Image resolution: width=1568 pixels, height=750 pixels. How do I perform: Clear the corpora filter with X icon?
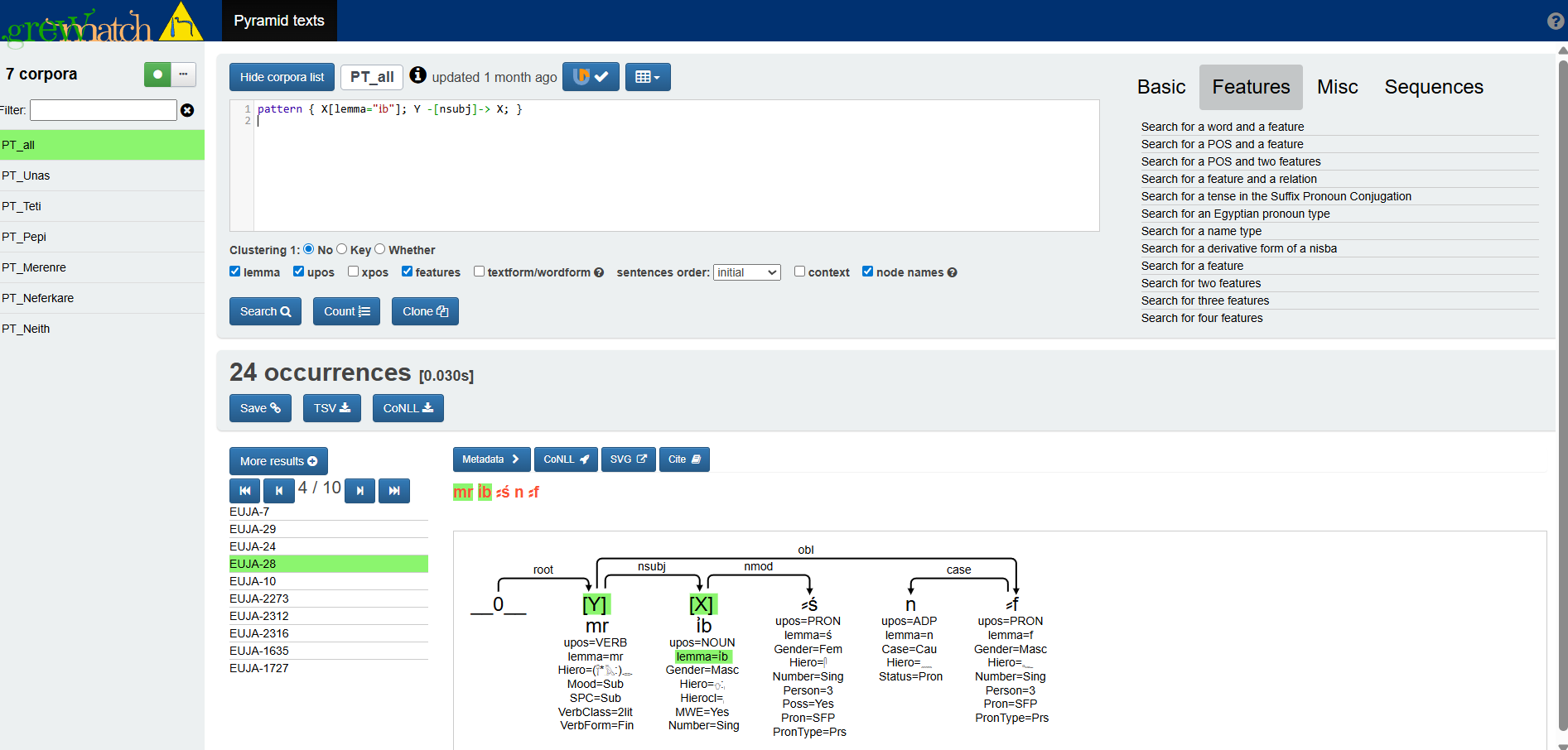[x=187, y=110]
